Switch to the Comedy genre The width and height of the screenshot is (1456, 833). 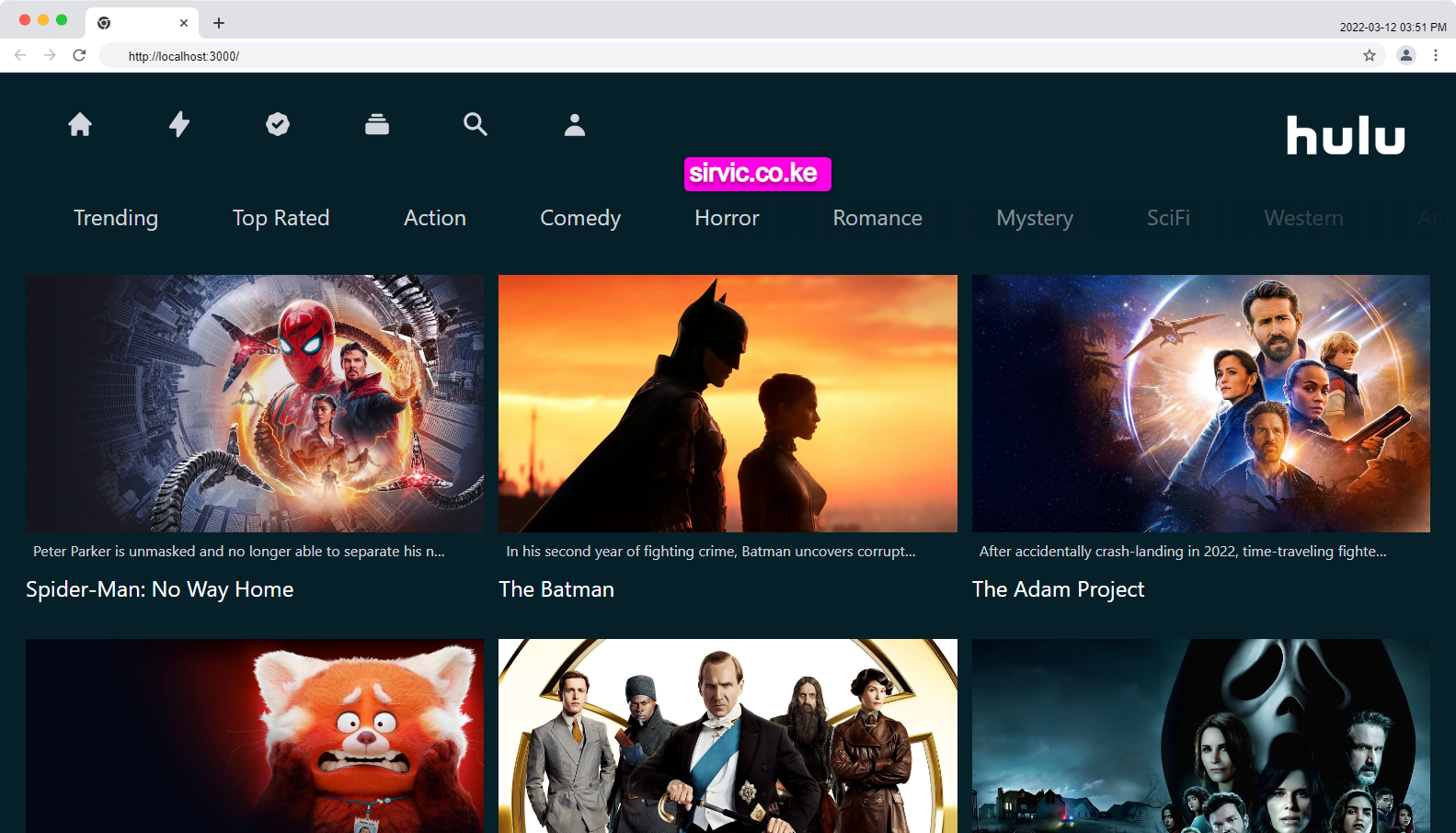tap(580, 218)
